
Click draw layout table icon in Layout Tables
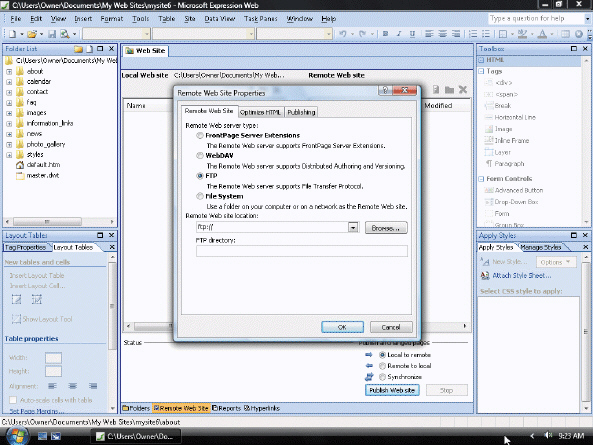pos(16,300)
